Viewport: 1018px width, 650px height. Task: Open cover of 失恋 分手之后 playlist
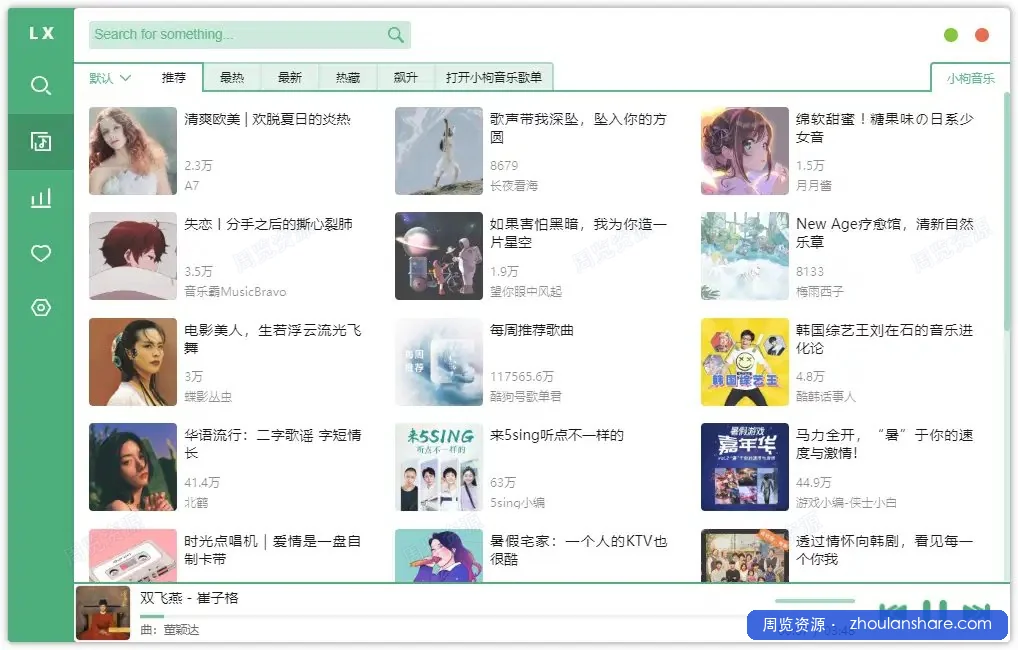132,256
